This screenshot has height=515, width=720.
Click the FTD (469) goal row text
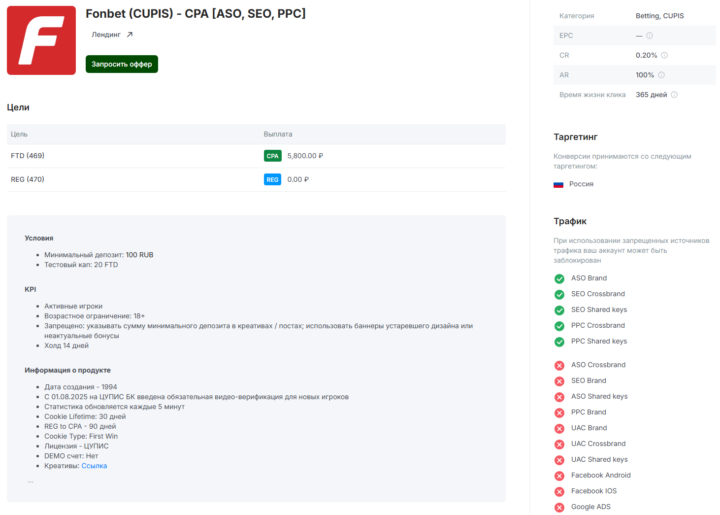(x=28, y=156)
